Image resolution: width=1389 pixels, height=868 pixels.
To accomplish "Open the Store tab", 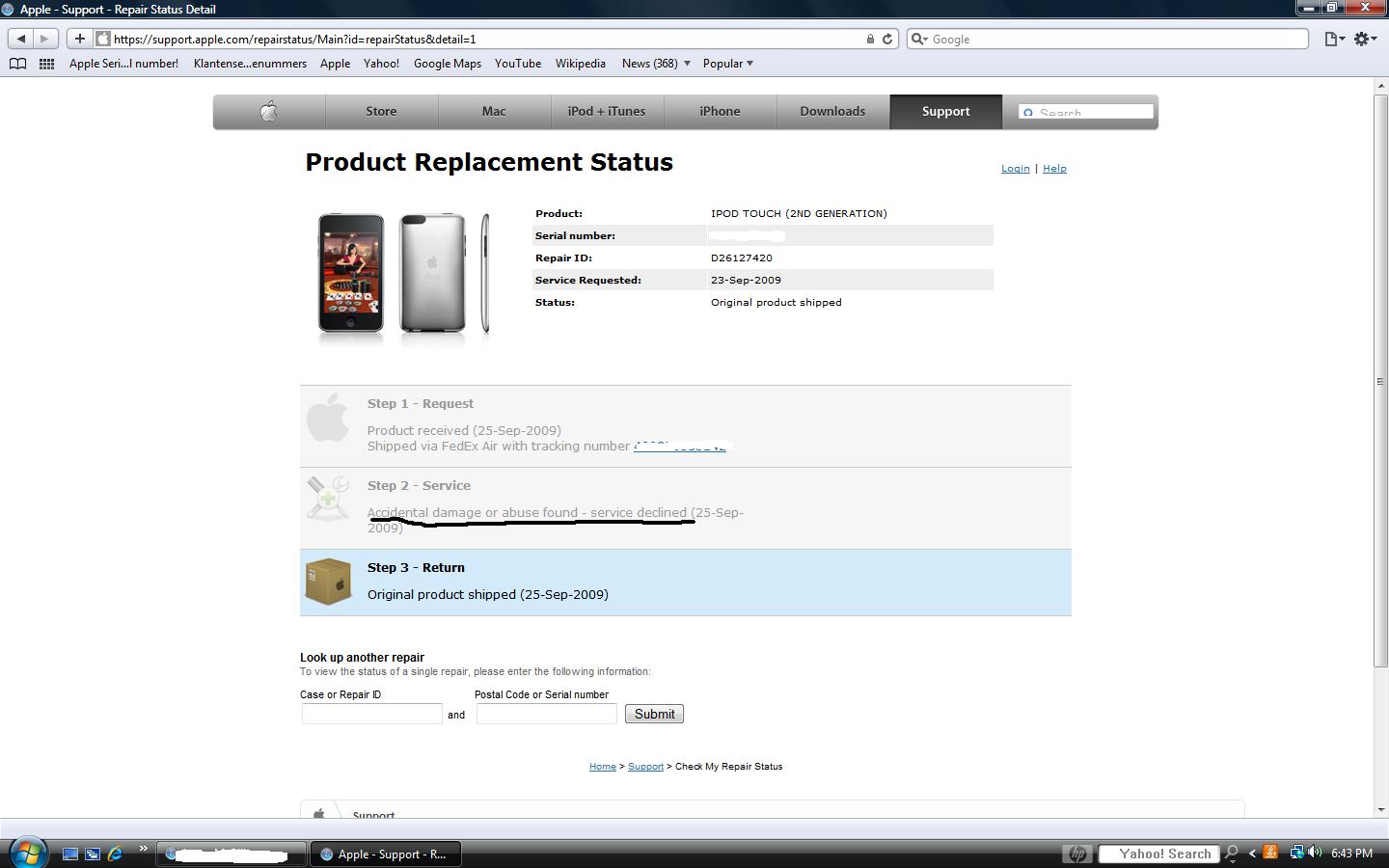I will tap(381, 111).
